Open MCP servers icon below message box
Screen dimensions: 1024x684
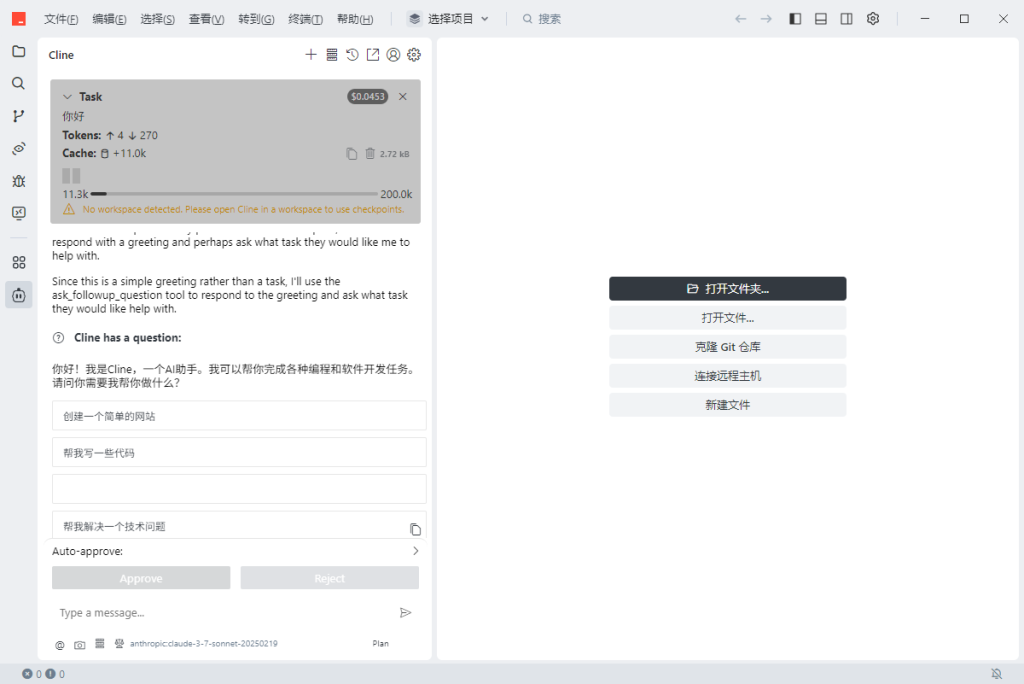pos(99,643)
